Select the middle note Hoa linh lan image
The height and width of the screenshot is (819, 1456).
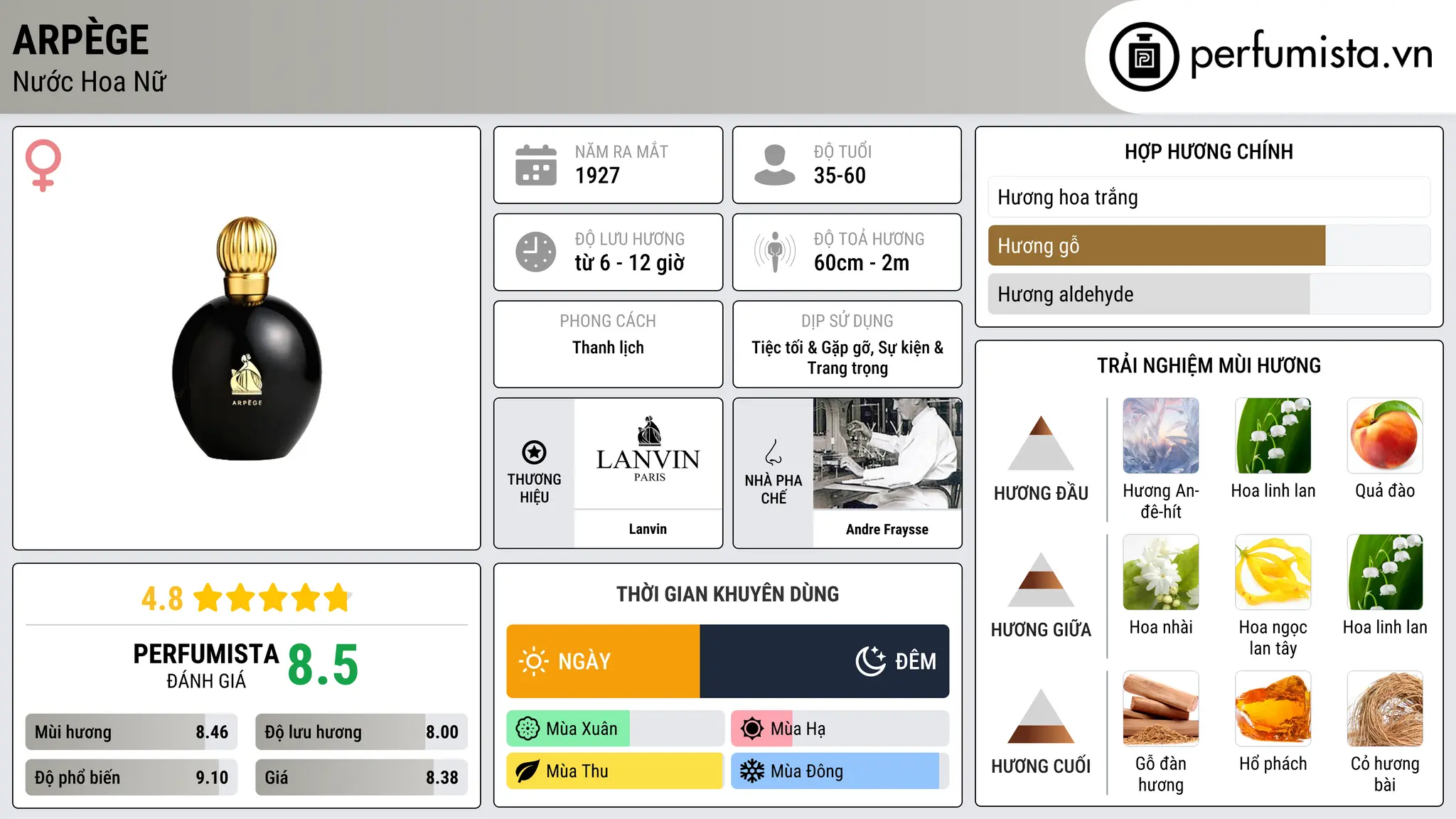(1385, 572)
